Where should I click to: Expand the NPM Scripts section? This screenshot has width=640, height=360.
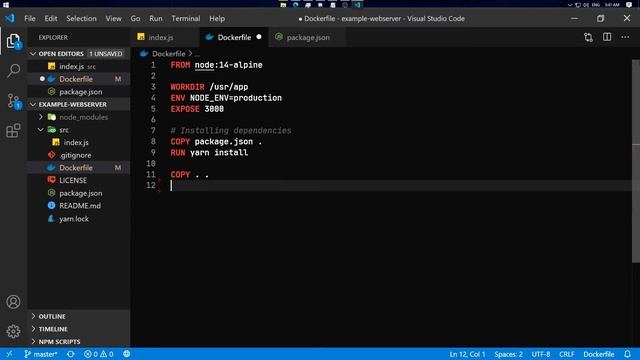pos(79,342)
